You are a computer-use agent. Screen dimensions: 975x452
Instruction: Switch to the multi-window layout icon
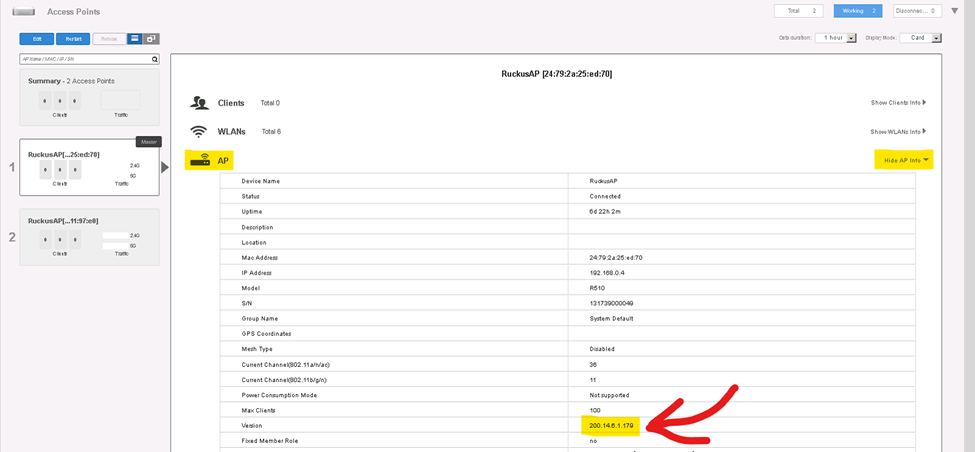(151, 39)
